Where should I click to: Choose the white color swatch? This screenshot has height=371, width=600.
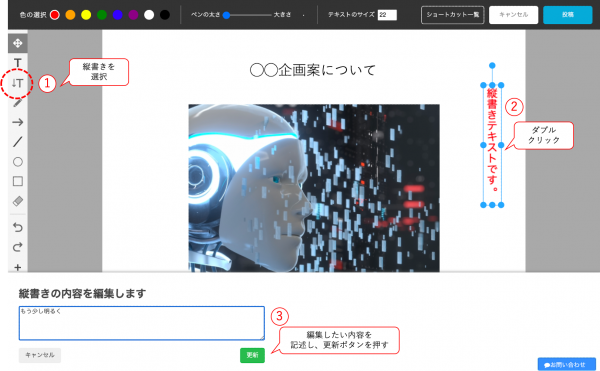(x=149, y=15)
